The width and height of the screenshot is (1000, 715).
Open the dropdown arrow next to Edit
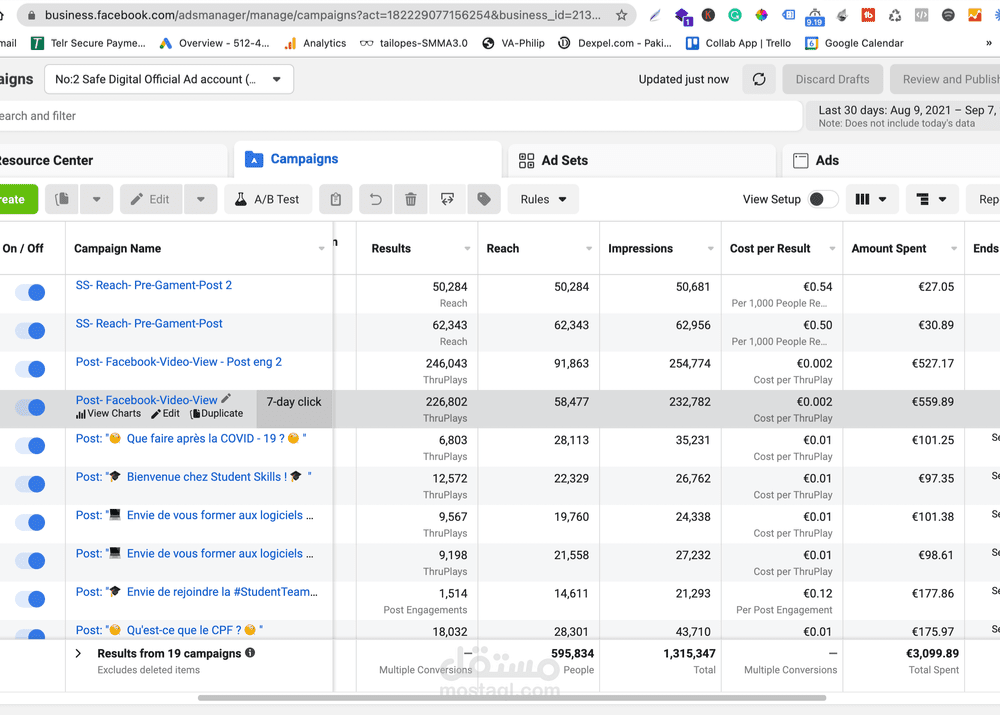coord(201,199)
